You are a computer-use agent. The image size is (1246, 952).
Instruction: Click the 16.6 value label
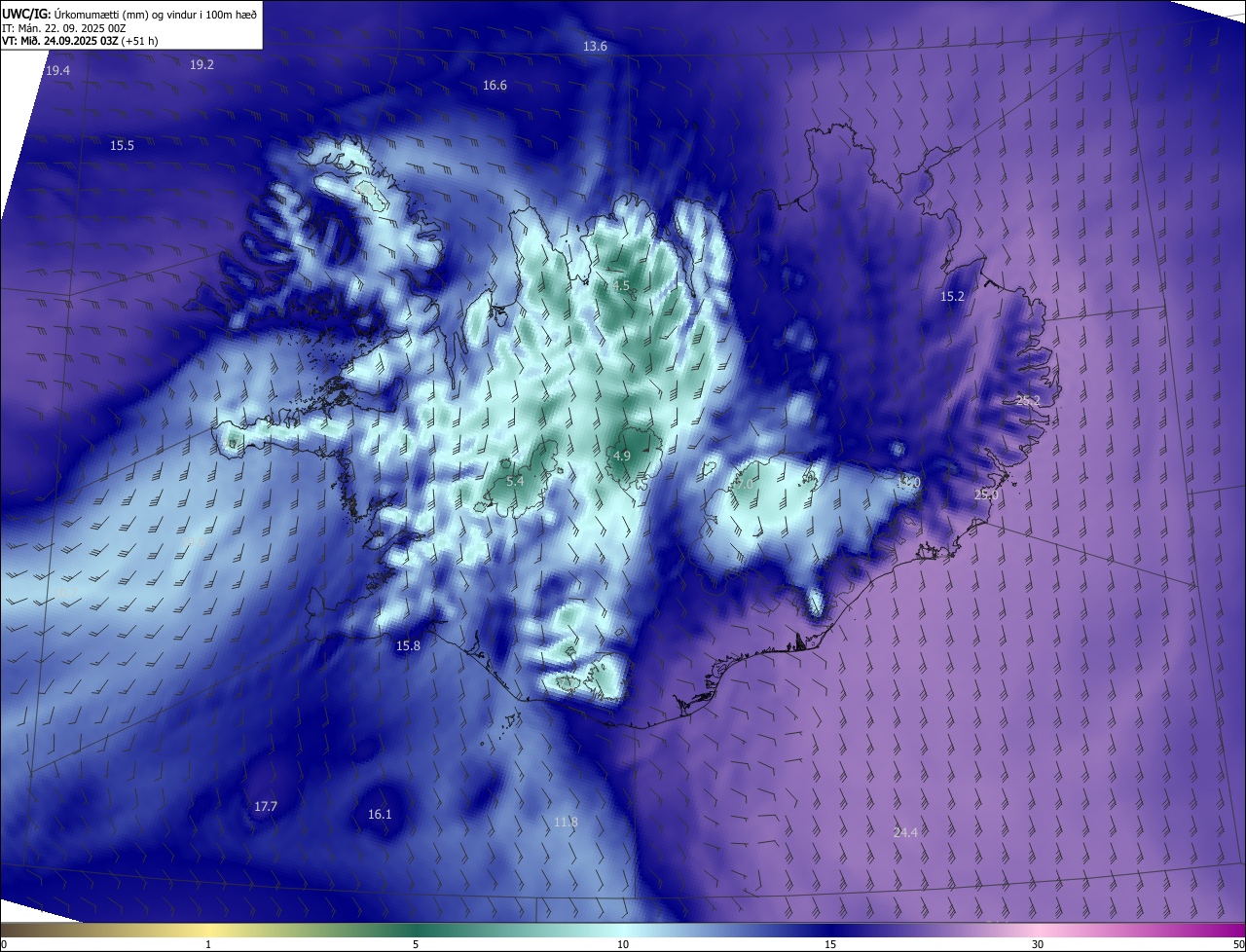point(495,86)
